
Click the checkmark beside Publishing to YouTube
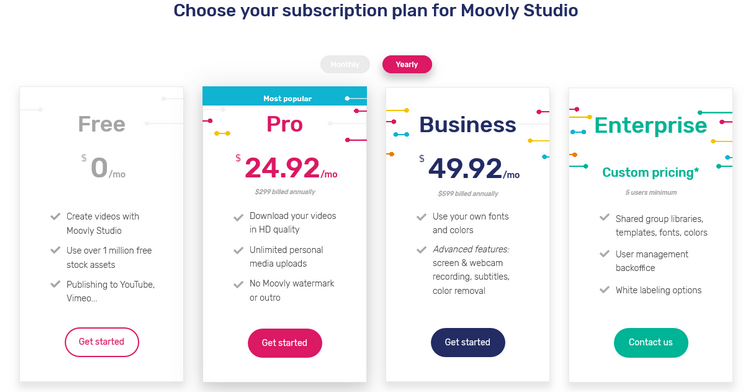[55, 284]
